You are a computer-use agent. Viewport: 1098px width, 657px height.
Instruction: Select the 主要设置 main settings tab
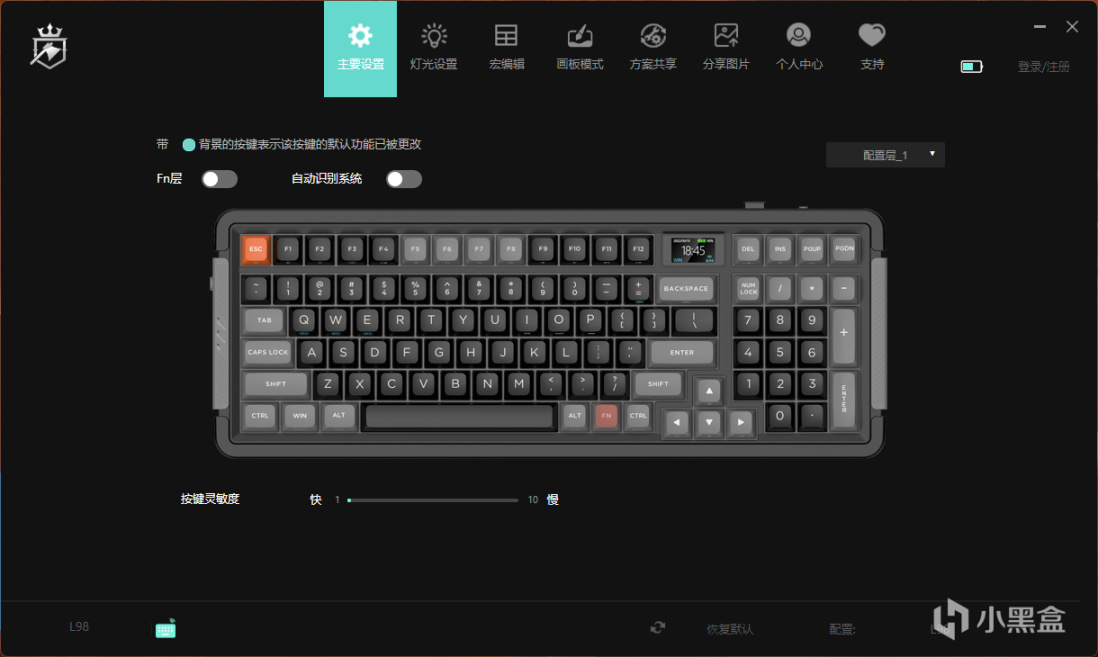[x=361, y=49]
